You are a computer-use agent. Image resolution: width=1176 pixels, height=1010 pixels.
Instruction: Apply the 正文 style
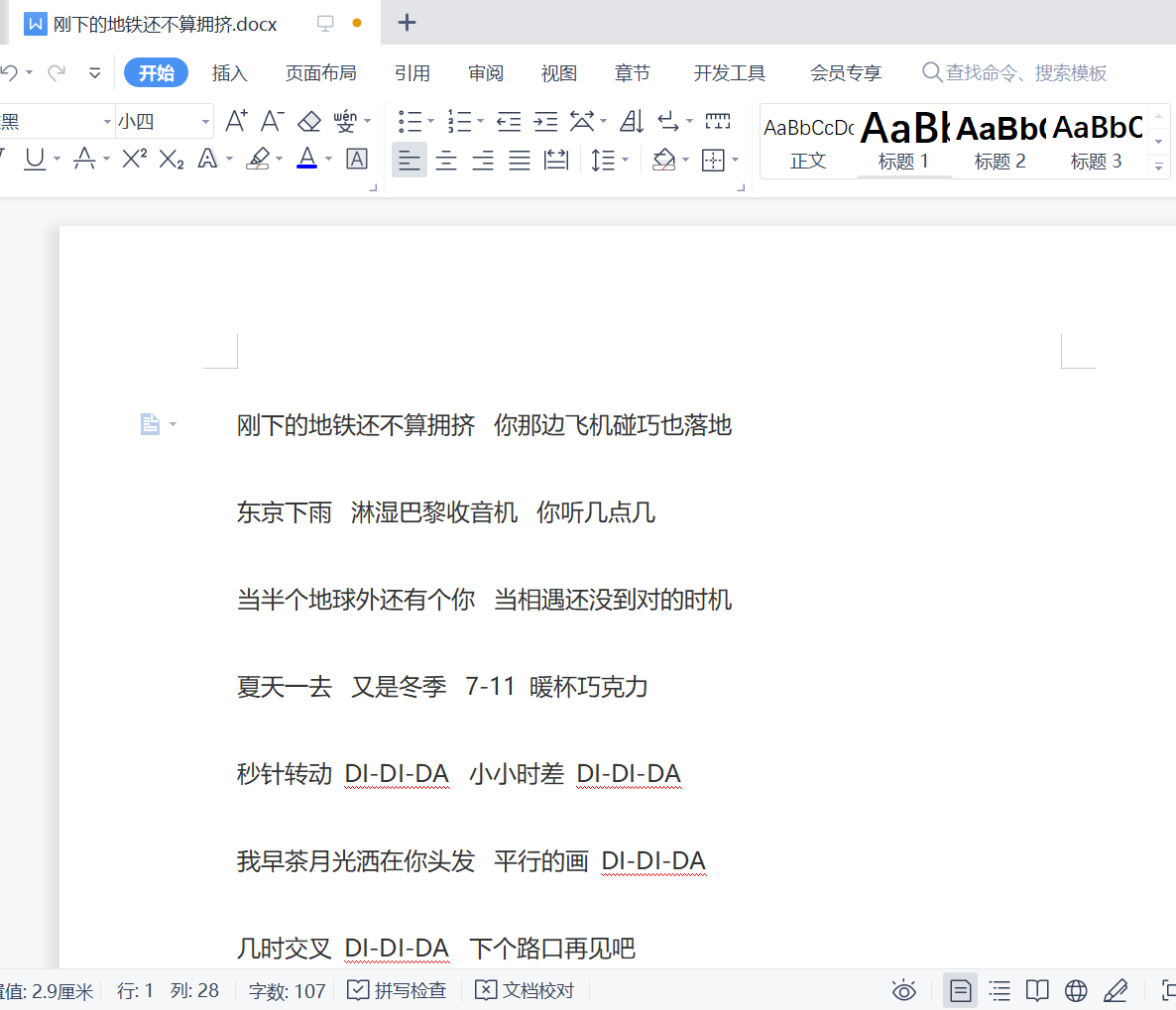coord(808,143)
